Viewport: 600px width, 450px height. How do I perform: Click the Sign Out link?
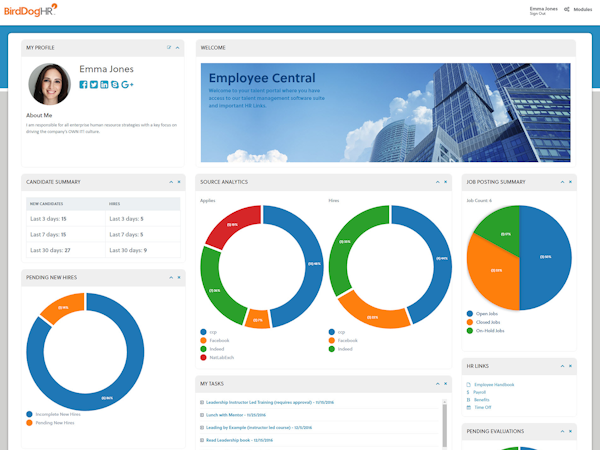coord(536,14)
